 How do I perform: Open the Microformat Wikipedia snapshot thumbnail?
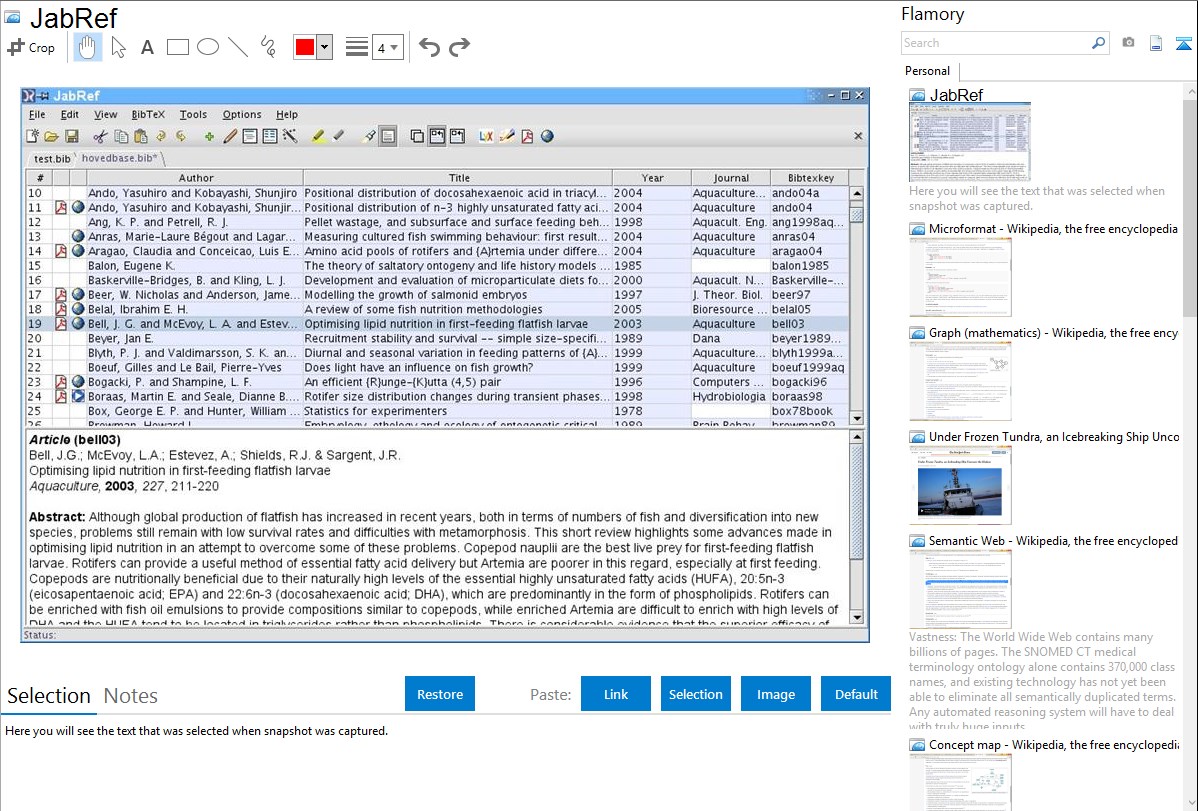click(960, 277)
